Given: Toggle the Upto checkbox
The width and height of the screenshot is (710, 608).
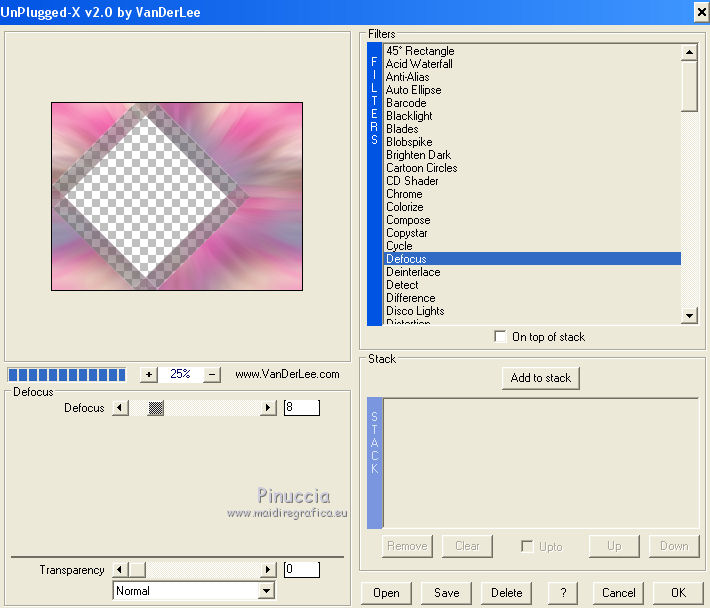Looking at the screenshot, I should [527, 546].
